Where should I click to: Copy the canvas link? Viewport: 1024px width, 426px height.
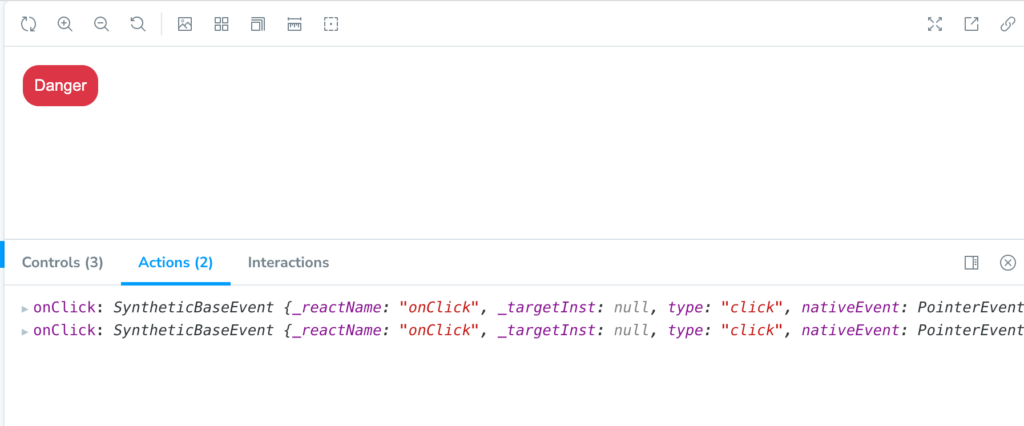click(x=1008, y=24)
